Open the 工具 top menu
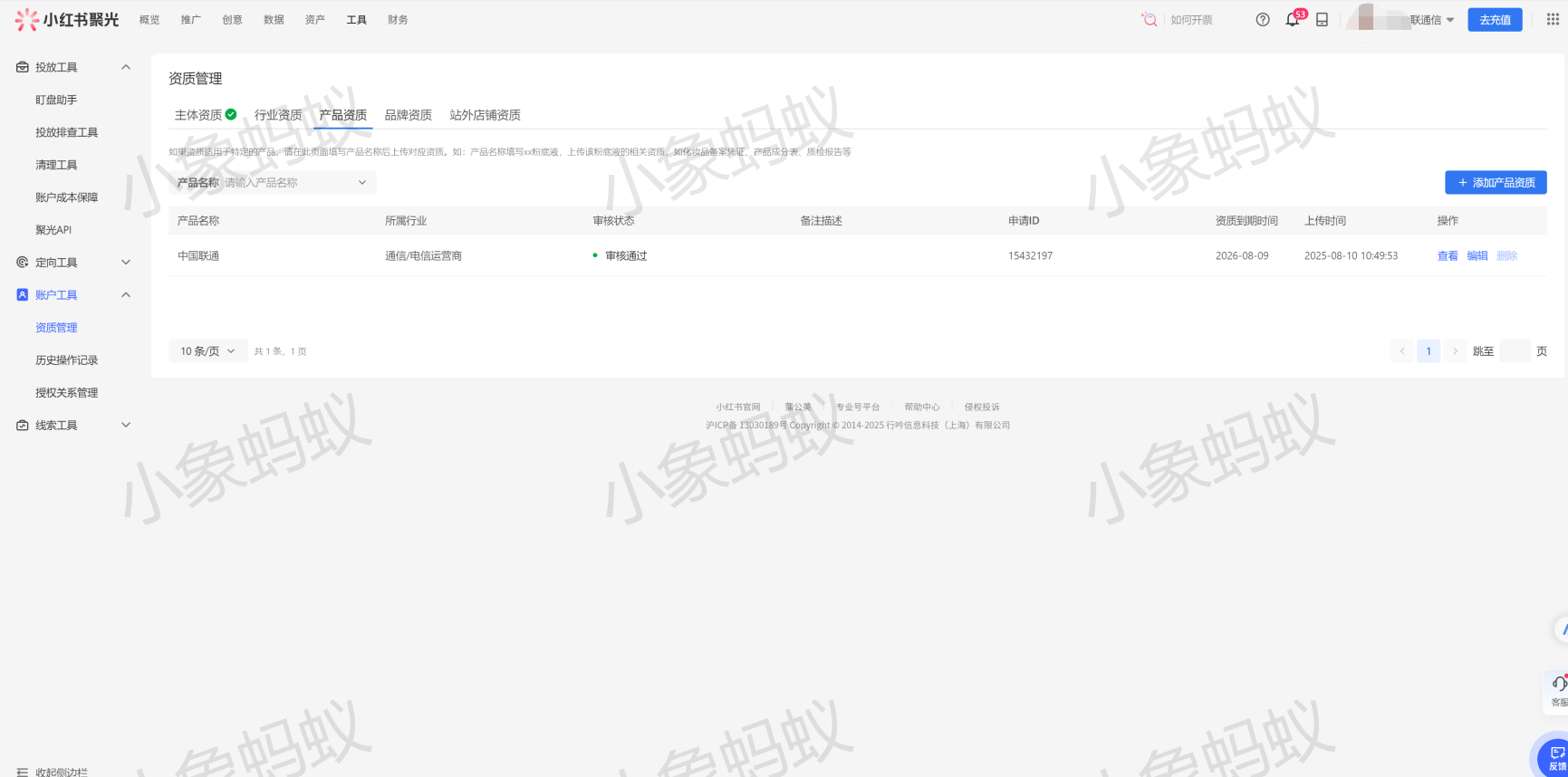Screen dimensions: 1568x777 pyautogui.click(x=357, y=20)
